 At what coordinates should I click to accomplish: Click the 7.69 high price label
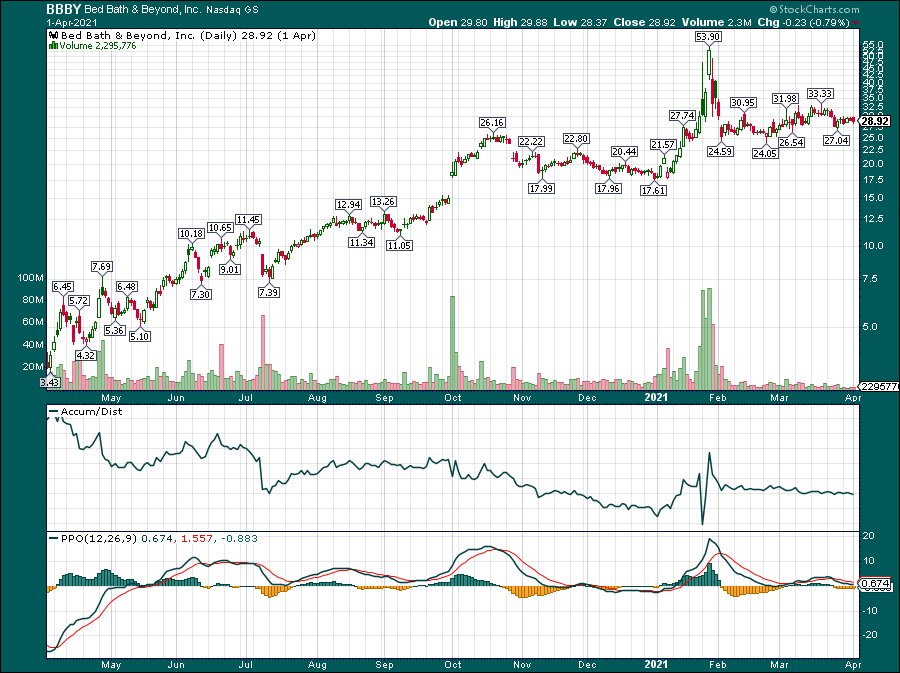tap(102, 267)
